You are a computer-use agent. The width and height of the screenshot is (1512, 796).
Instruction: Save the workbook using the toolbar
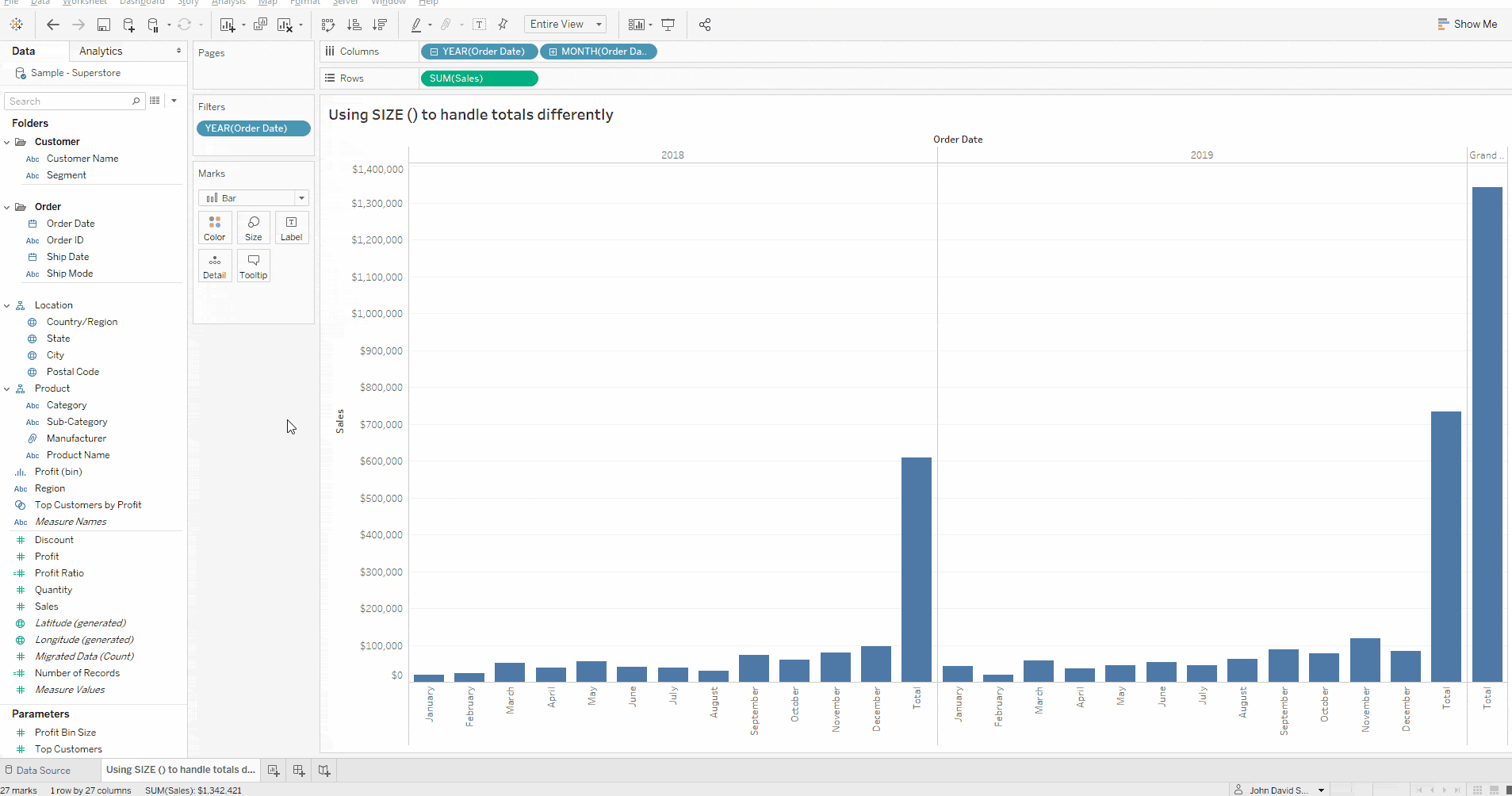click(x=104, y=25)
